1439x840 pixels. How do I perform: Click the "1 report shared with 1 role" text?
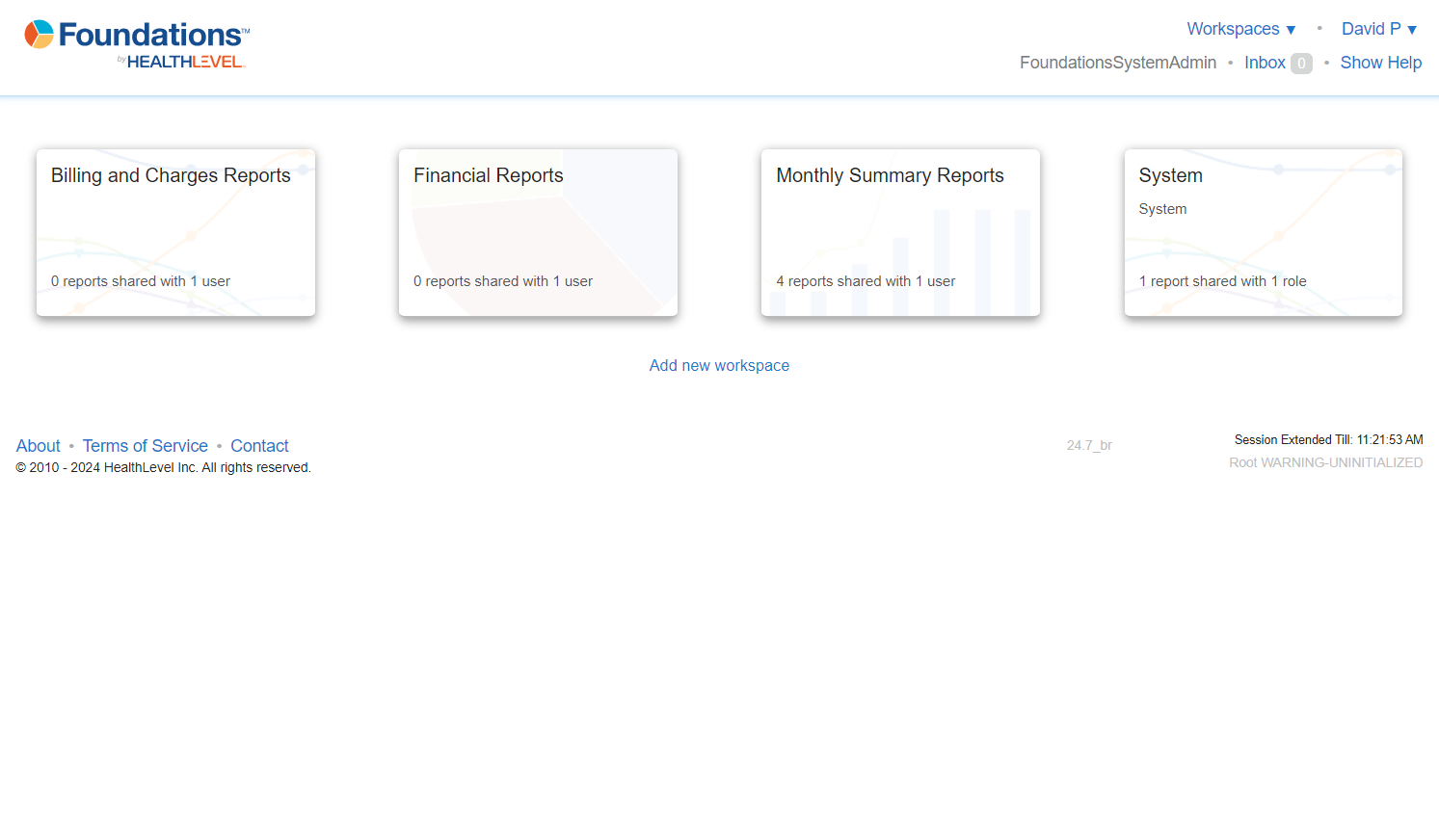(1222, 281)
